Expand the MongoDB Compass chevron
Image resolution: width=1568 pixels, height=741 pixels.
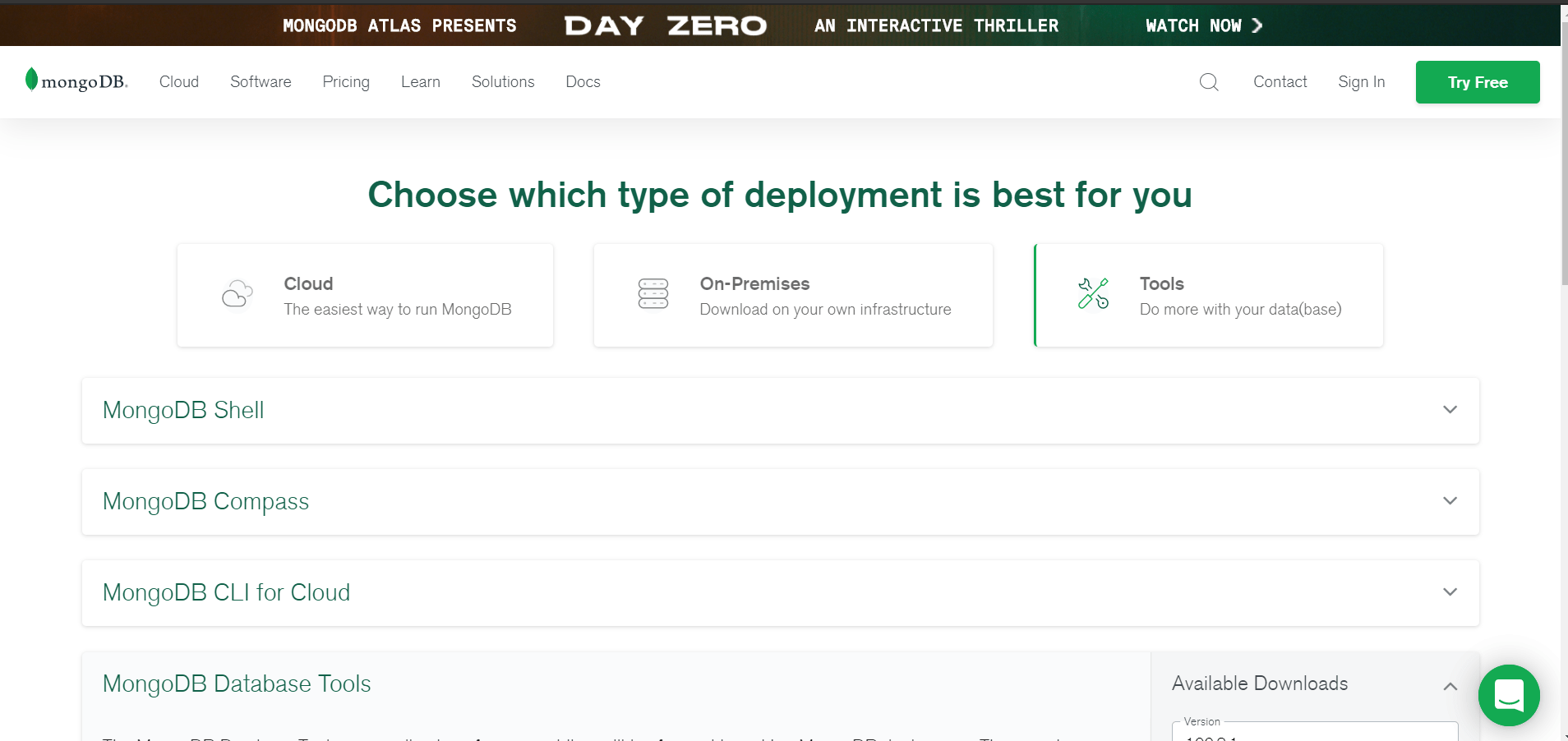(1450, 501)
